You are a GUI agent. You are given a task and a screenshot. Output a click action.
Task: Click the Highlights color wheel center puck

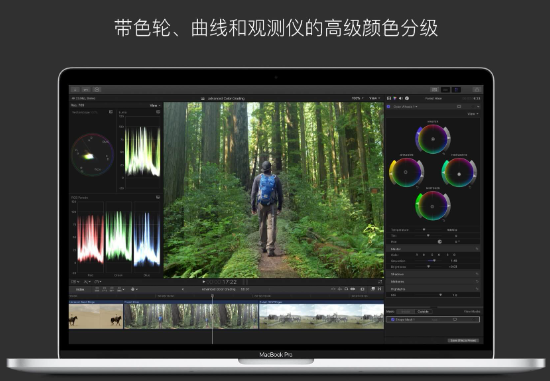pos(459,174)
